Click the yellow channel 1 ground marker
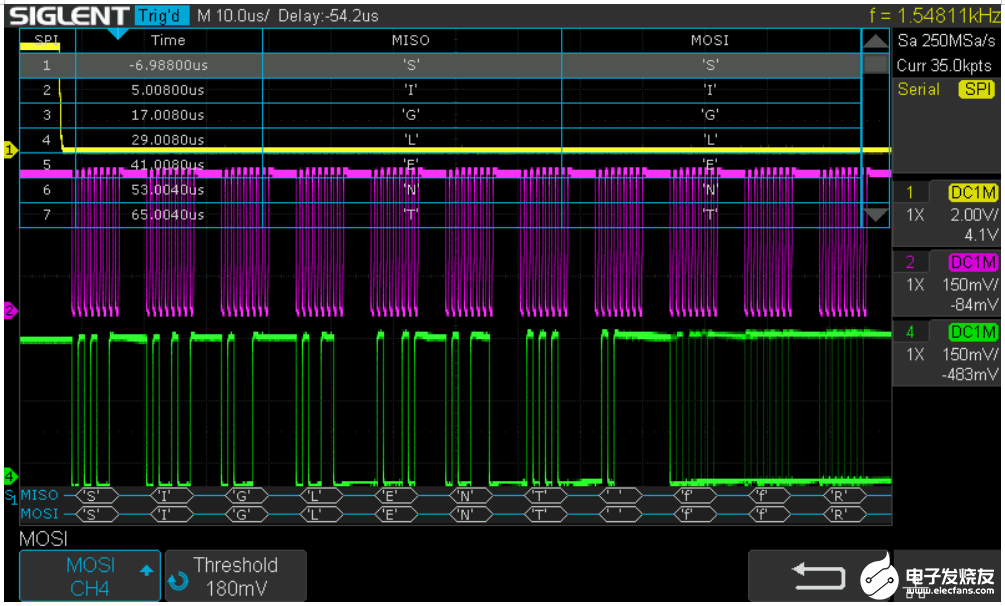Screen dimensions: 1005x606 tap(10, 151)
